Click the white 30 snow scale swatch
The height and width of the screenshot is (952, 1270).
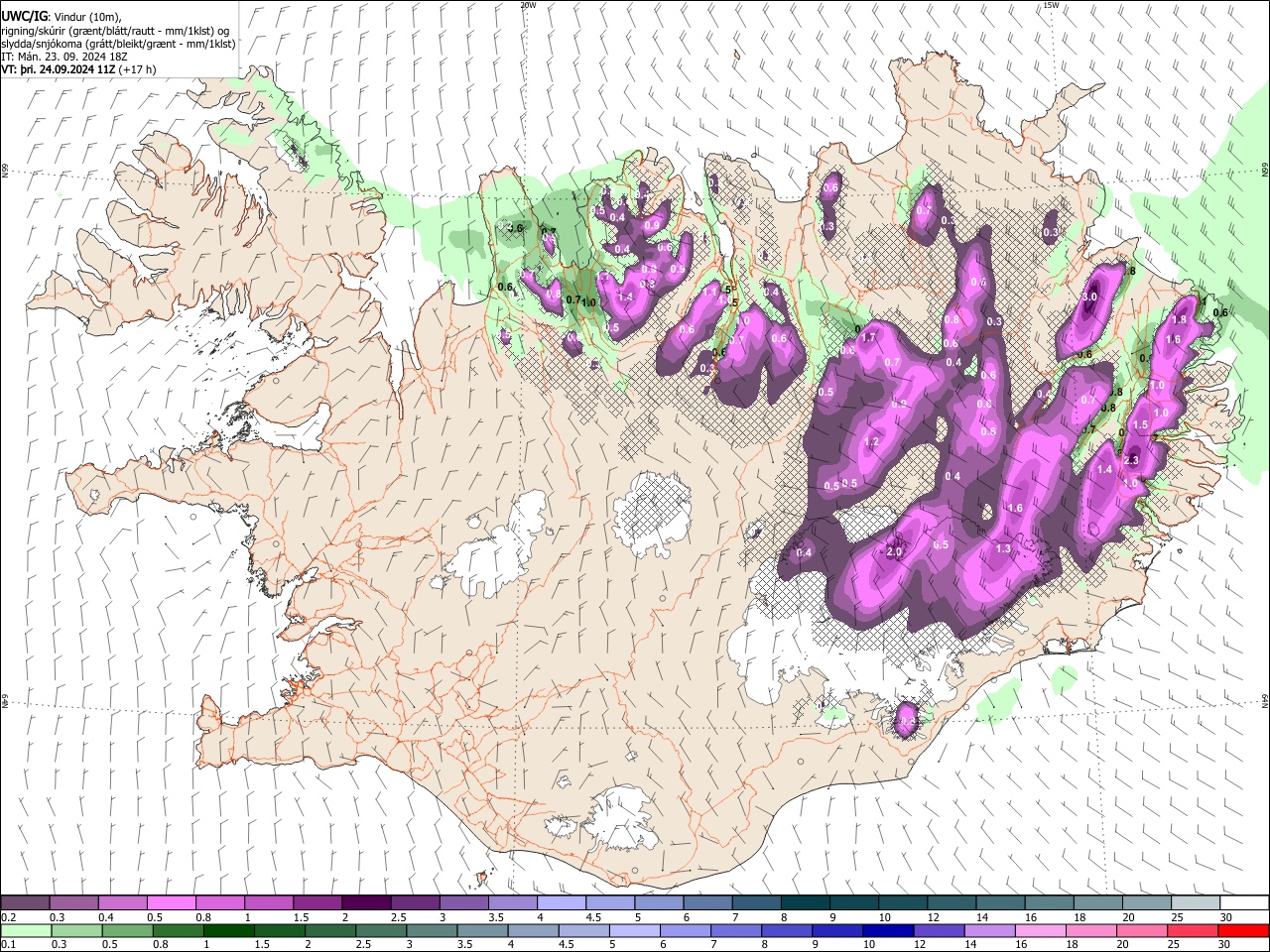tap(1242, 903)
